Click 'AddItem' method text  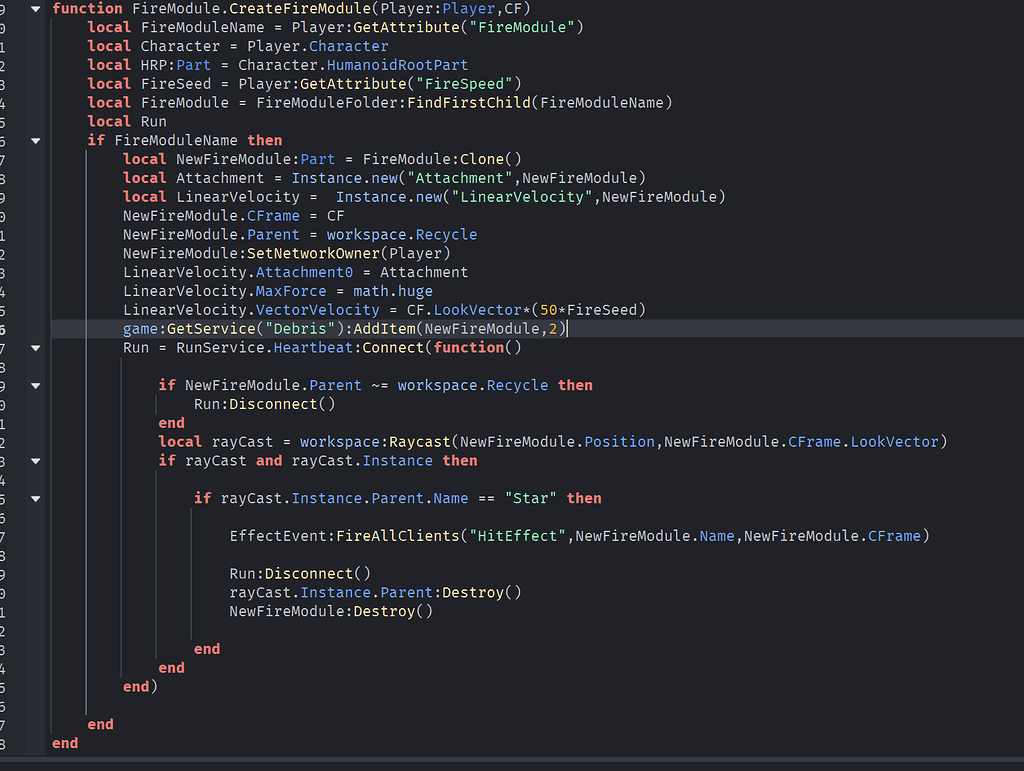click(384, 329)
